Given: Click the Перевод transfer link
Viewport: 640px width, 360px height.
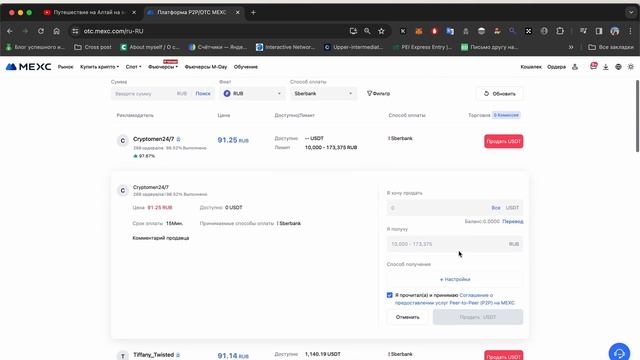Looking at the screenshot, I should 513,221.
